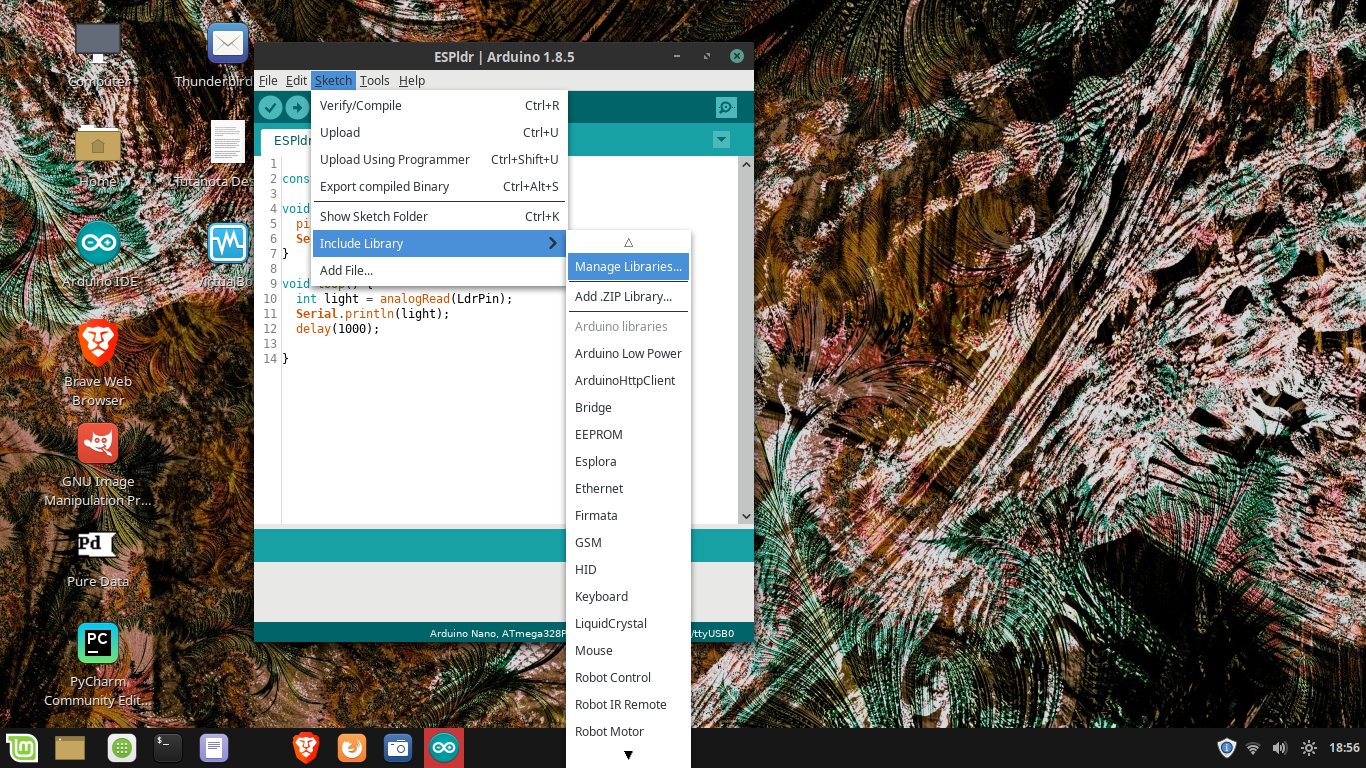Include the Robot Motor library

pyautogui.click(x=628, y=731)
